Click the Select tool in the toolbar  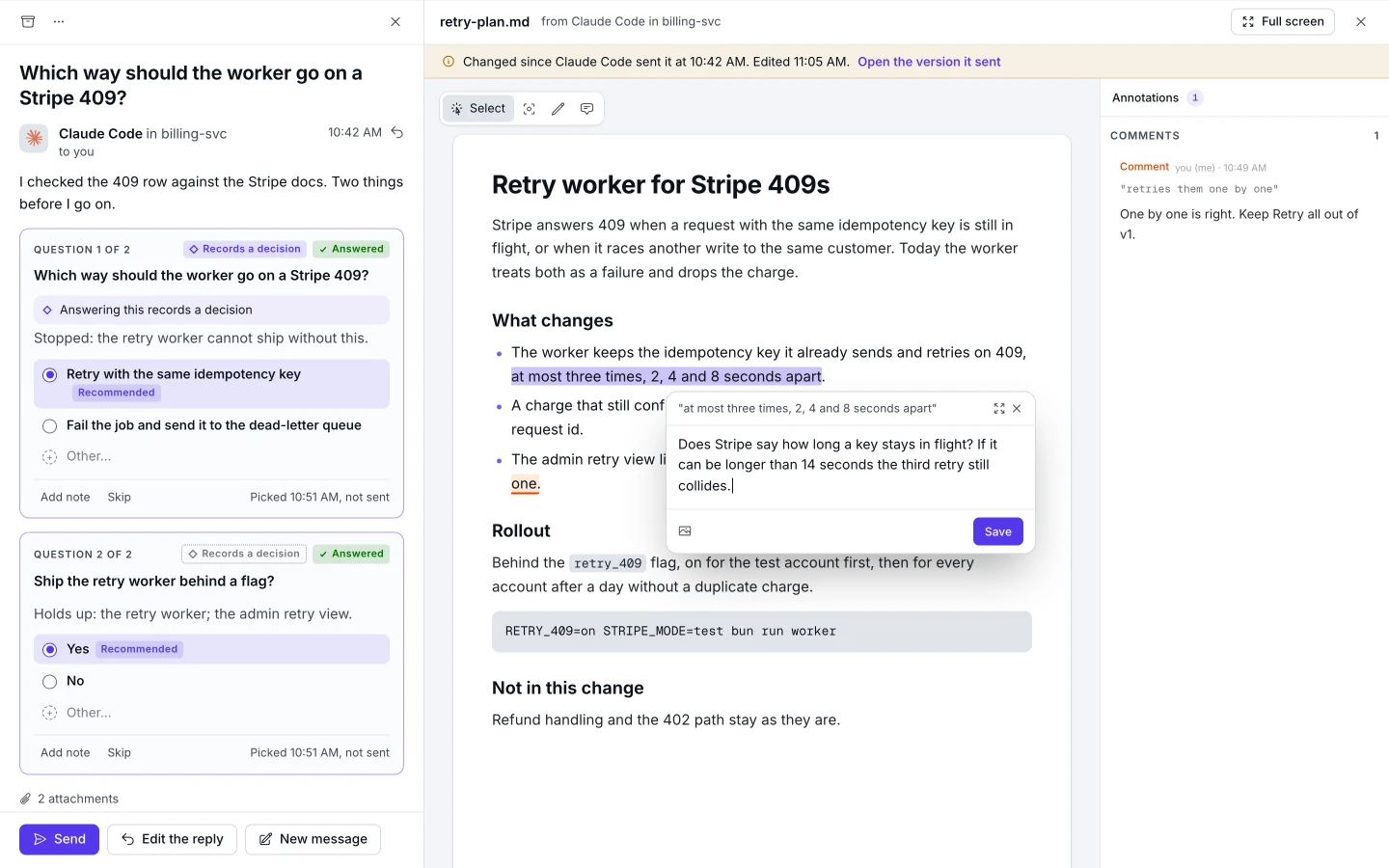(478, 109)
